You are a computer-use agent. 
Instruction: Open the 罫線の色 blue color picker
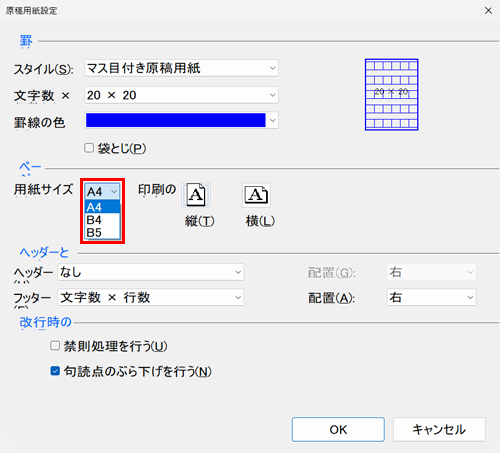click(x=181, y=120)
